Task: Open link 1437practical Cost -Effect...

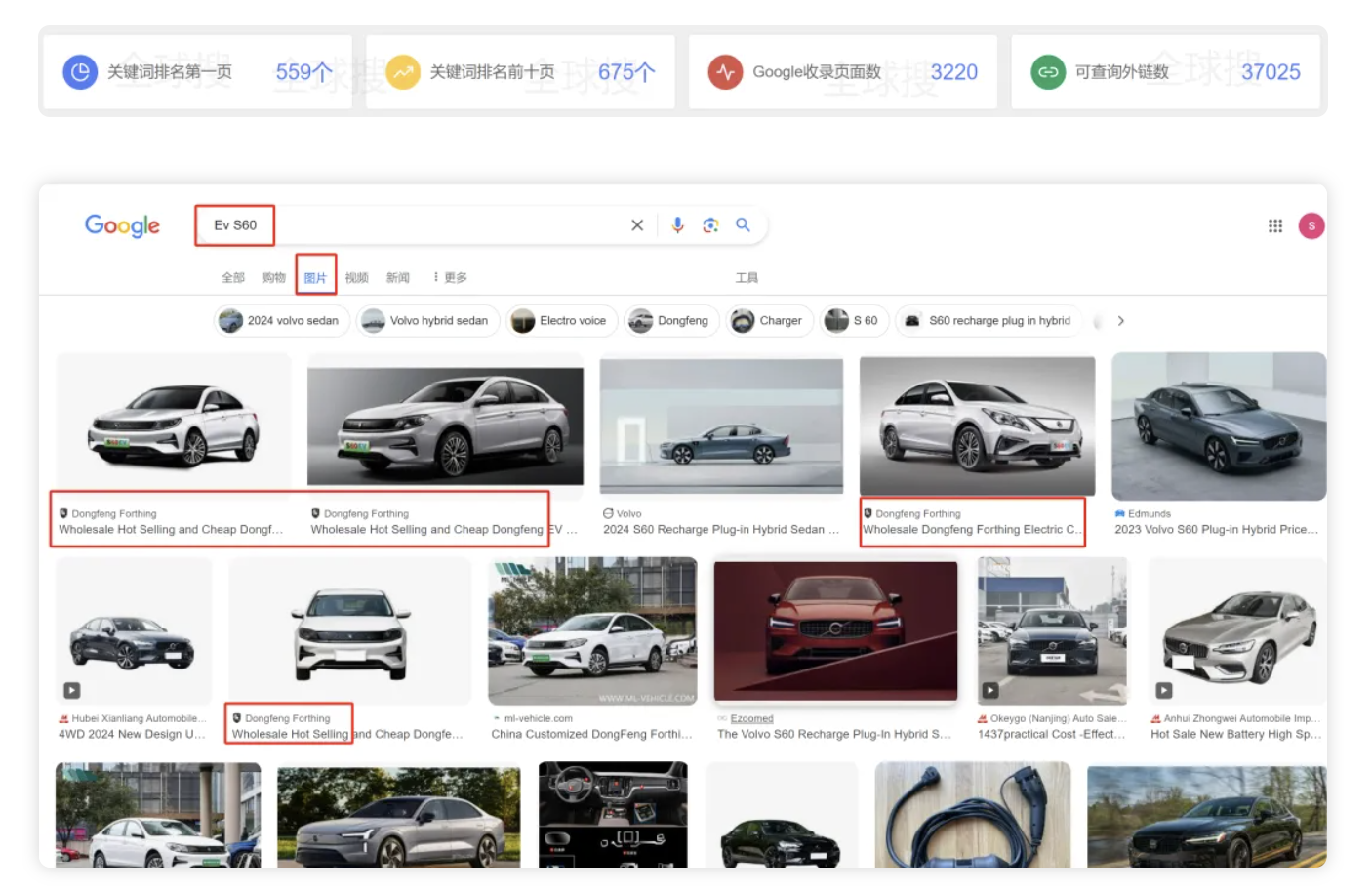Action: 1052,734
